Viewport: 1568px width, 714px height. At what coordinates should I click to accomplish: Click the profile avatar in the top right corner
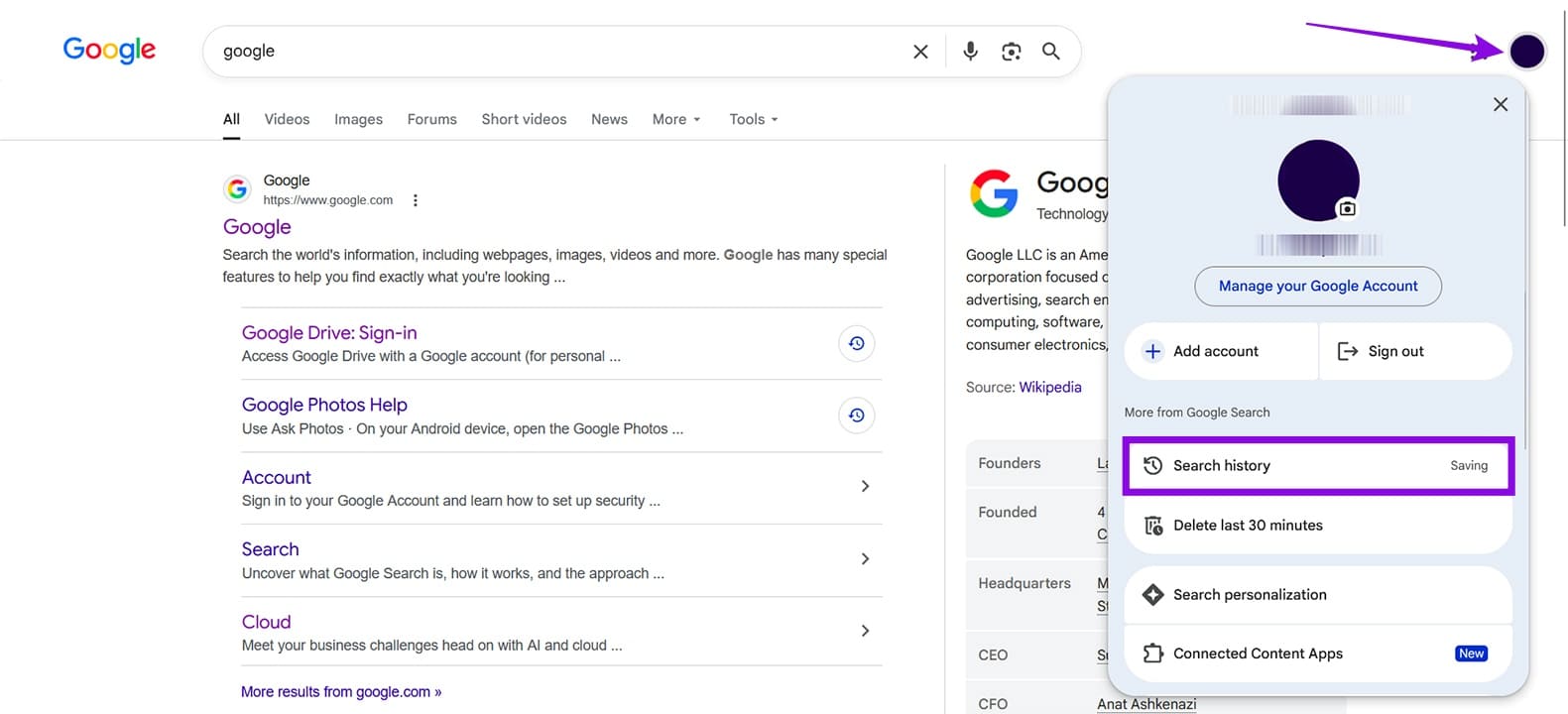click(1527, 51)
